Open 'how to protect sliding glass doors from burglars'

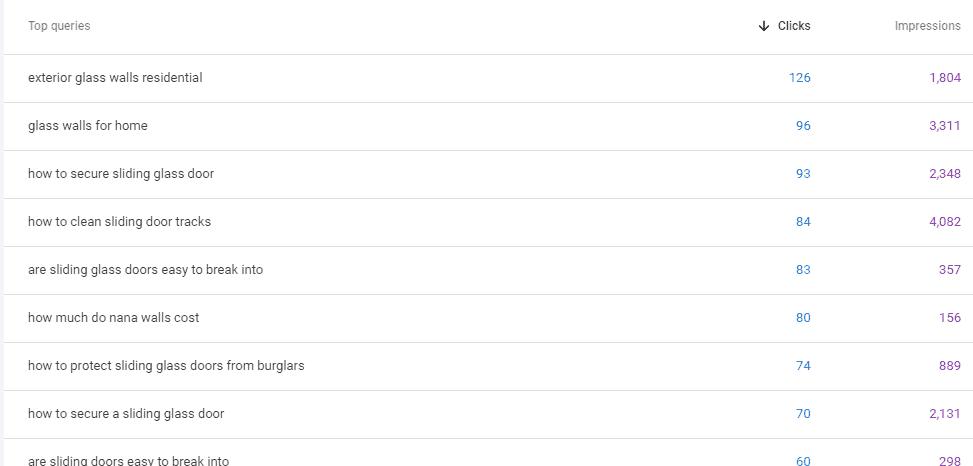166,365
